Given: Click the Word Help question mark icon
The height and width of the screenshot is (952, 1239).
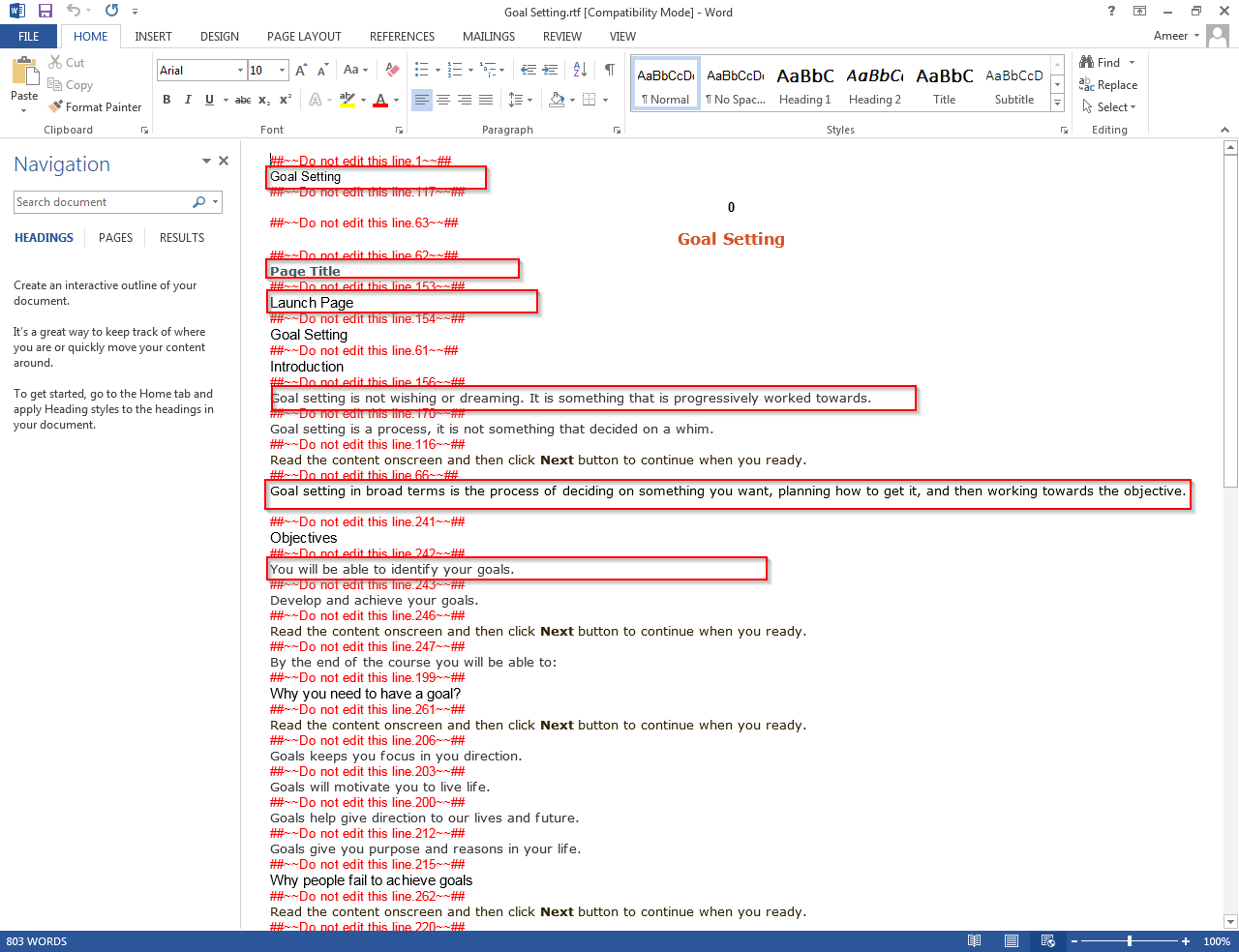Looking at the screenshot, I should pyautogui.click(x=1111, y=11).
